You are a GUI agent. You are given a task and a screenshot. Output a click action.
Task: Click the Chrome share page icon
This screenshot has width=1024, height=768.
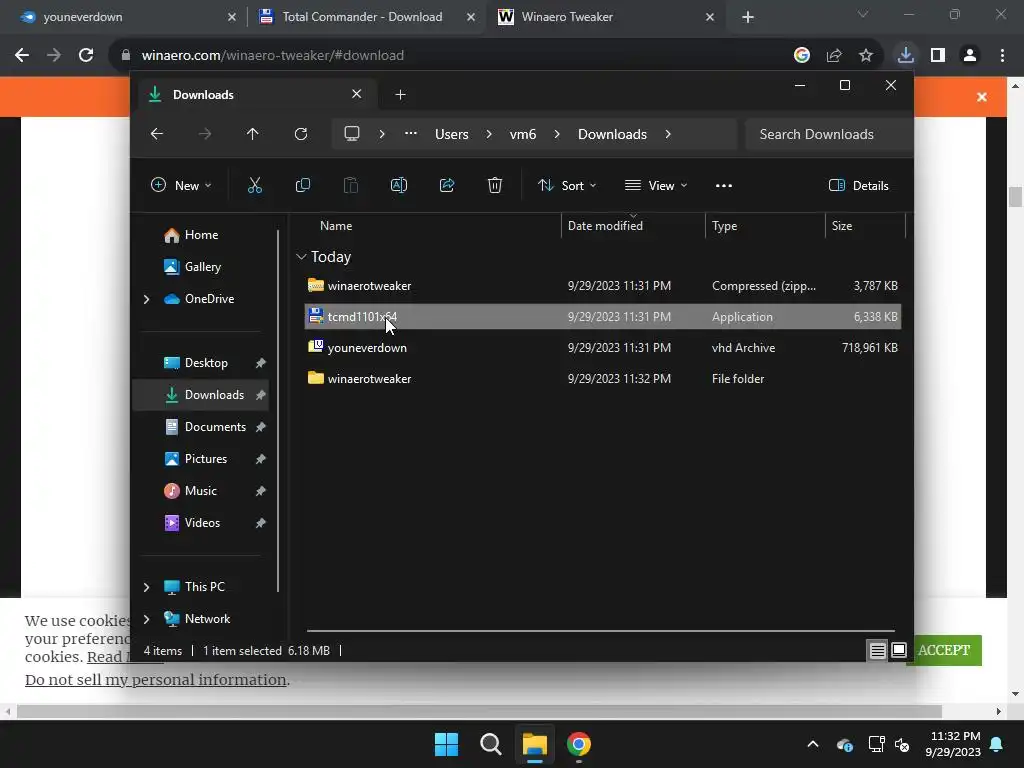tap(834, 56)
